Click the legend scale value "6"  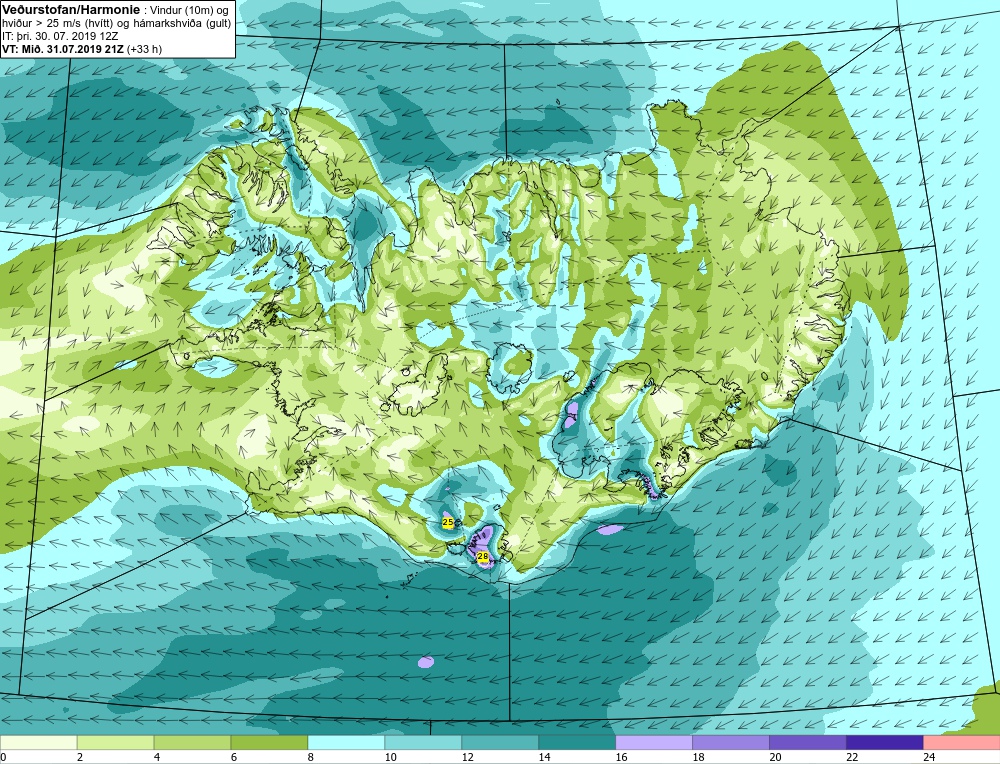click(233, 757)
